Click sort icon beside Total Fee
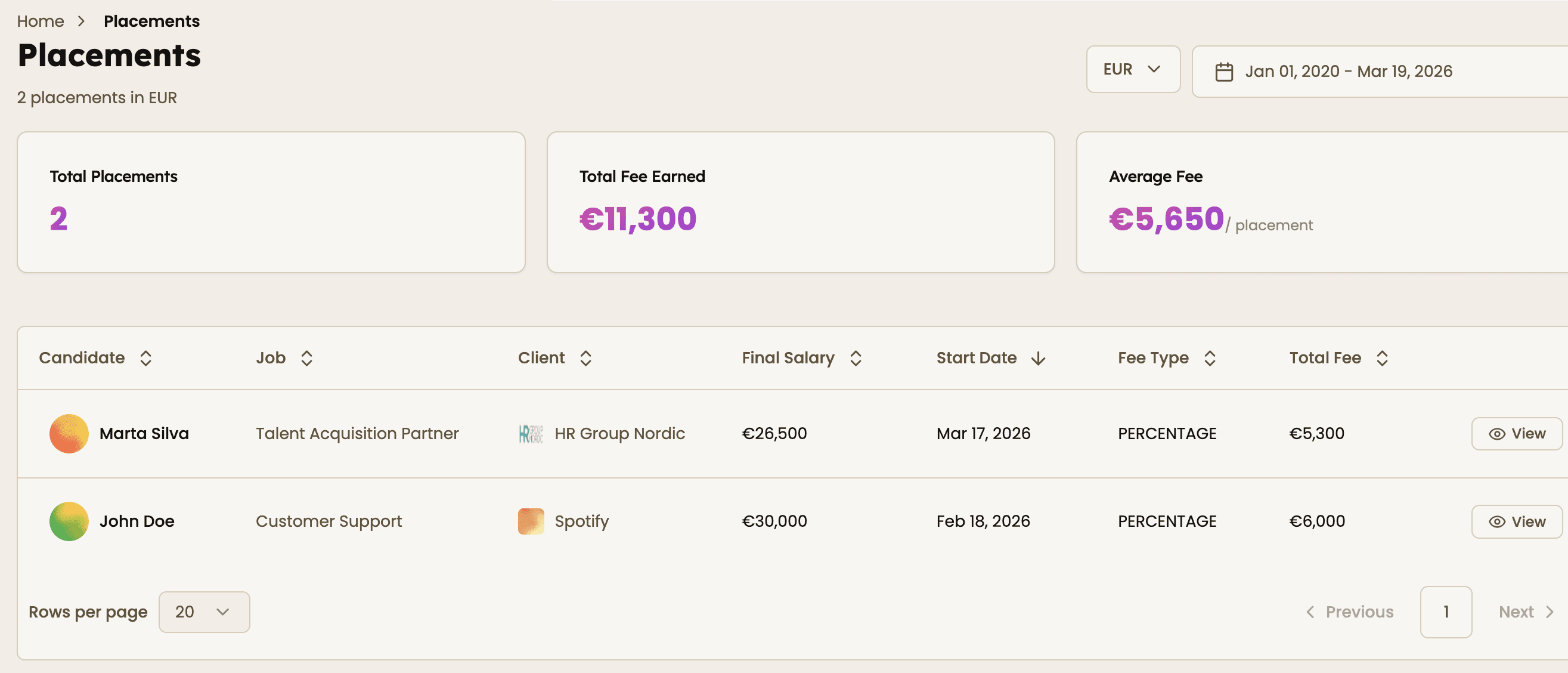 [1382, 358]
